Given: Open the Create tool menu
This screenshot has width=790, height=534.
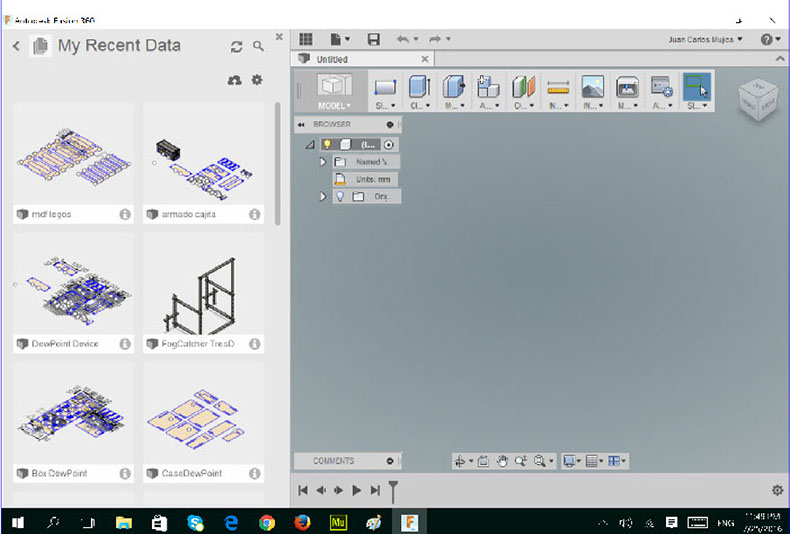Looking at the screenshot, I should 420,91.
